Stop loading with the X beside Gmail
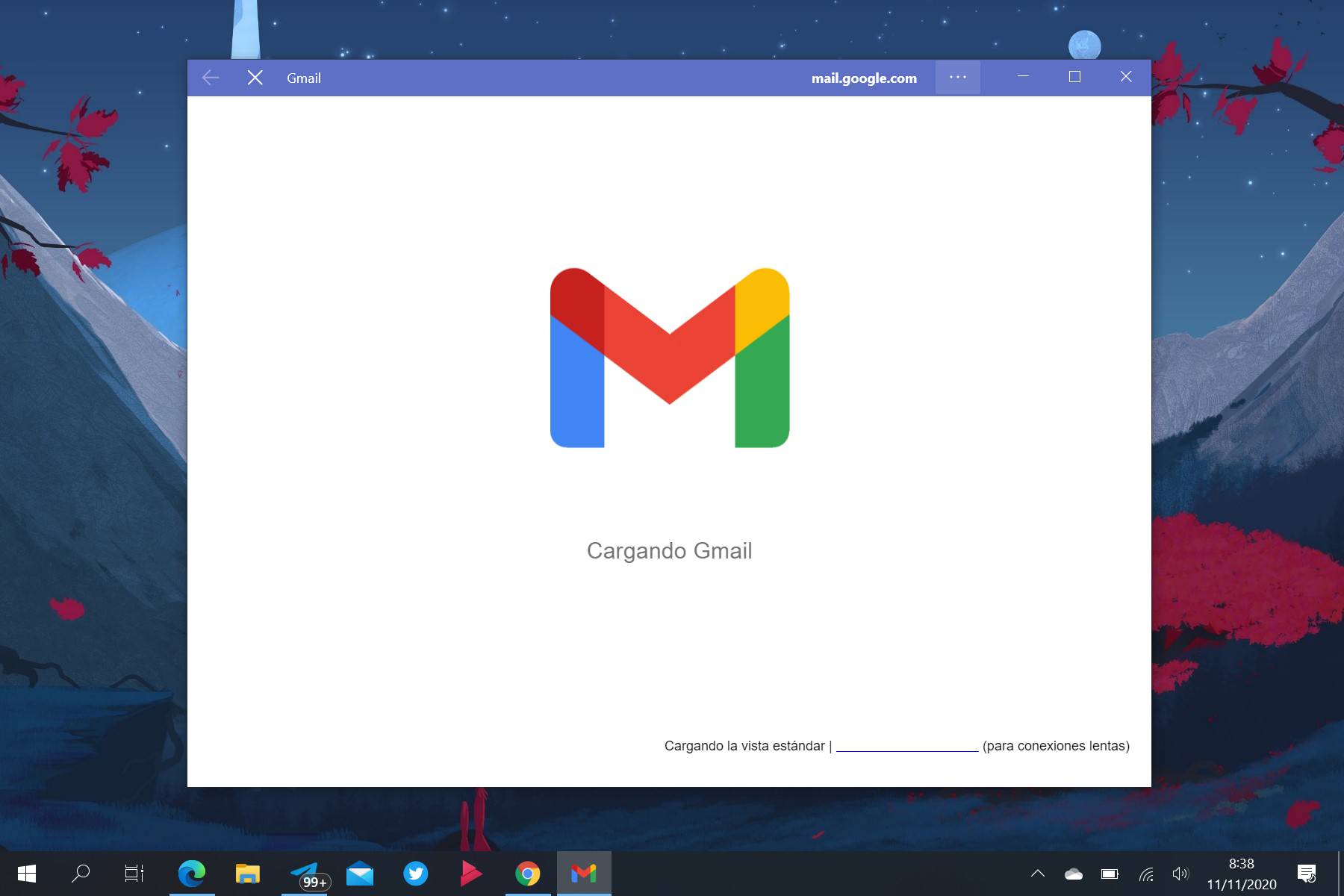 (255, 78)
